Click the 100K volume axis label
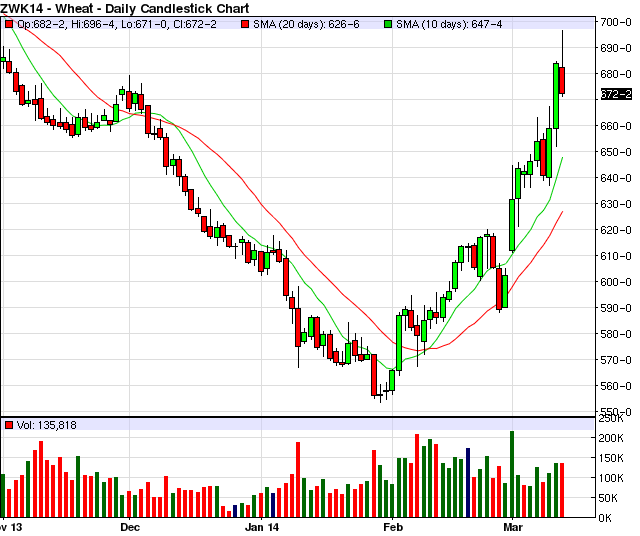The image size is (640, 536). (611, 478)
